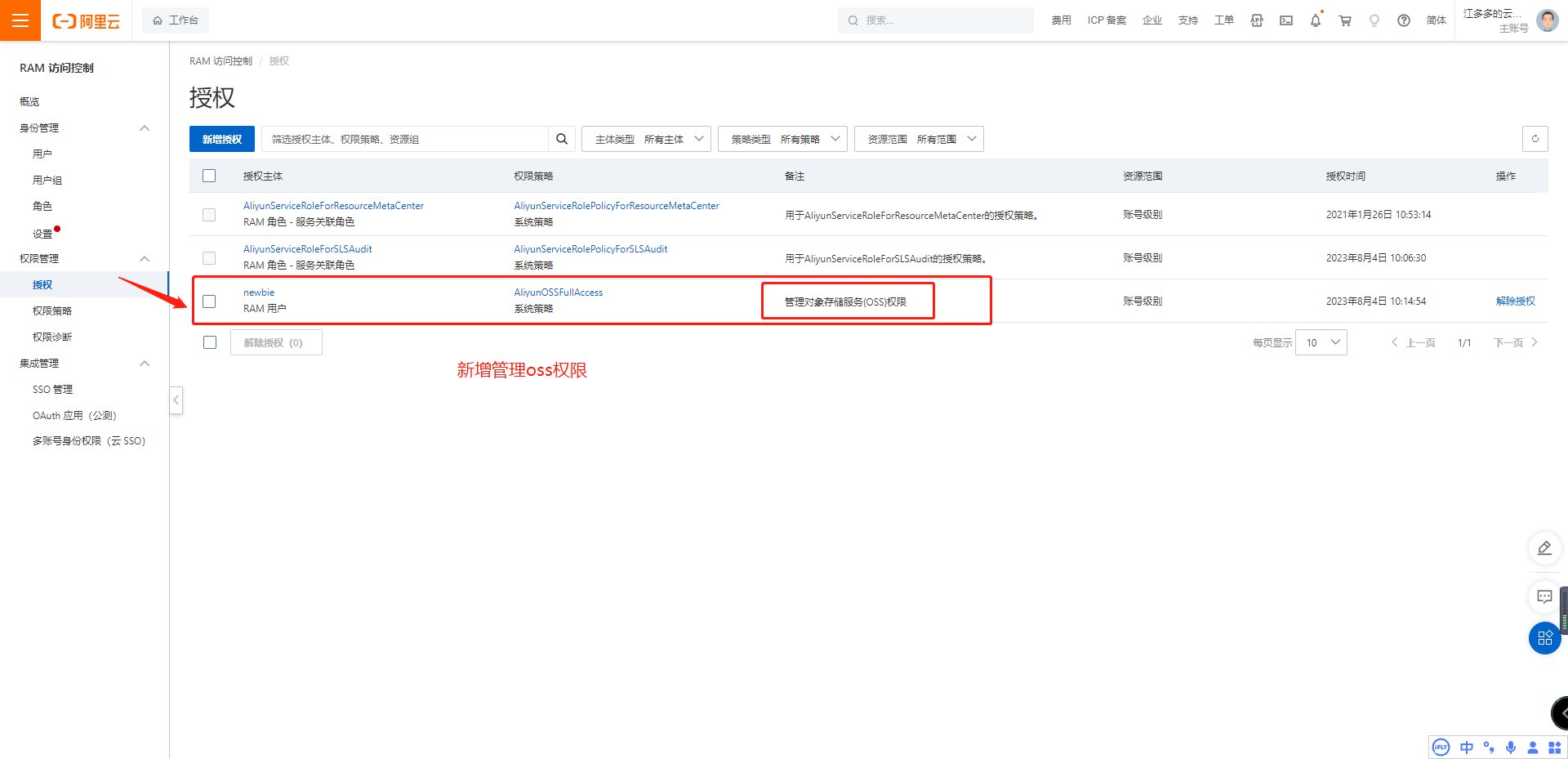Screen dimensions: 1568x759
Task: Open 角色 in the sidebar
Action: 42,207
